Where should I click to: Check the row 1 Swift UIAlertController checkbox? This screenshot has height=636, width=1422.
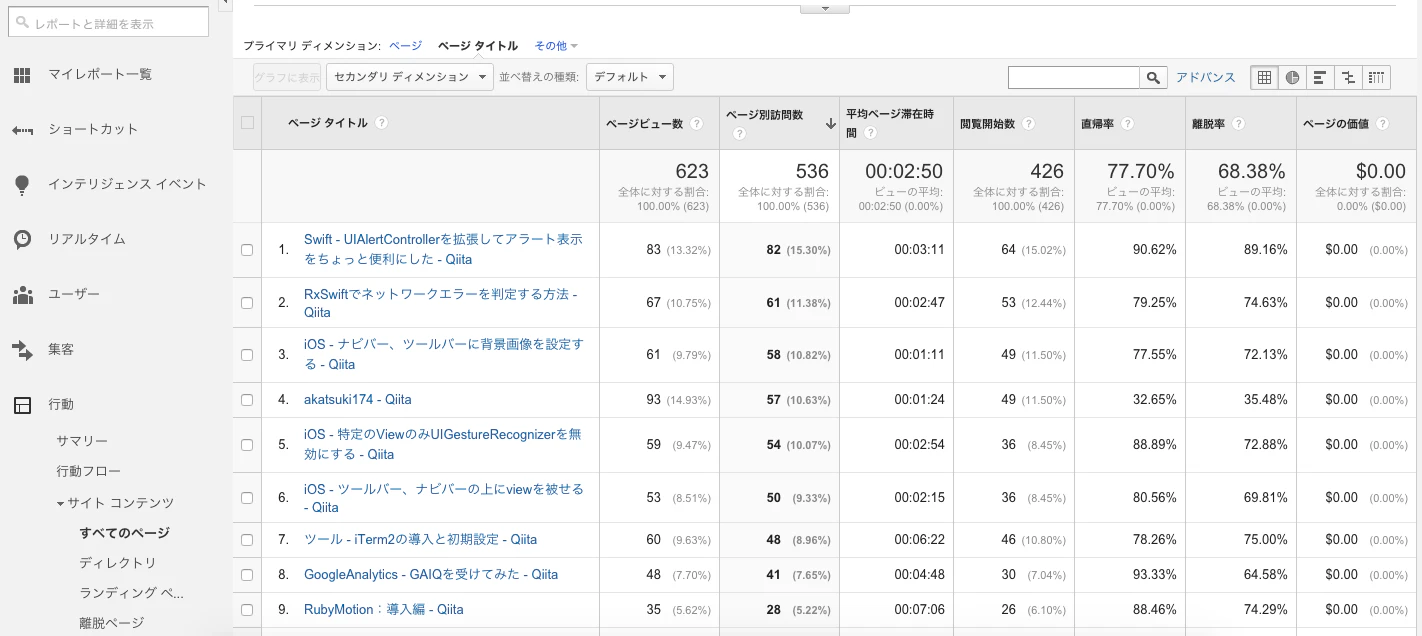247,250
